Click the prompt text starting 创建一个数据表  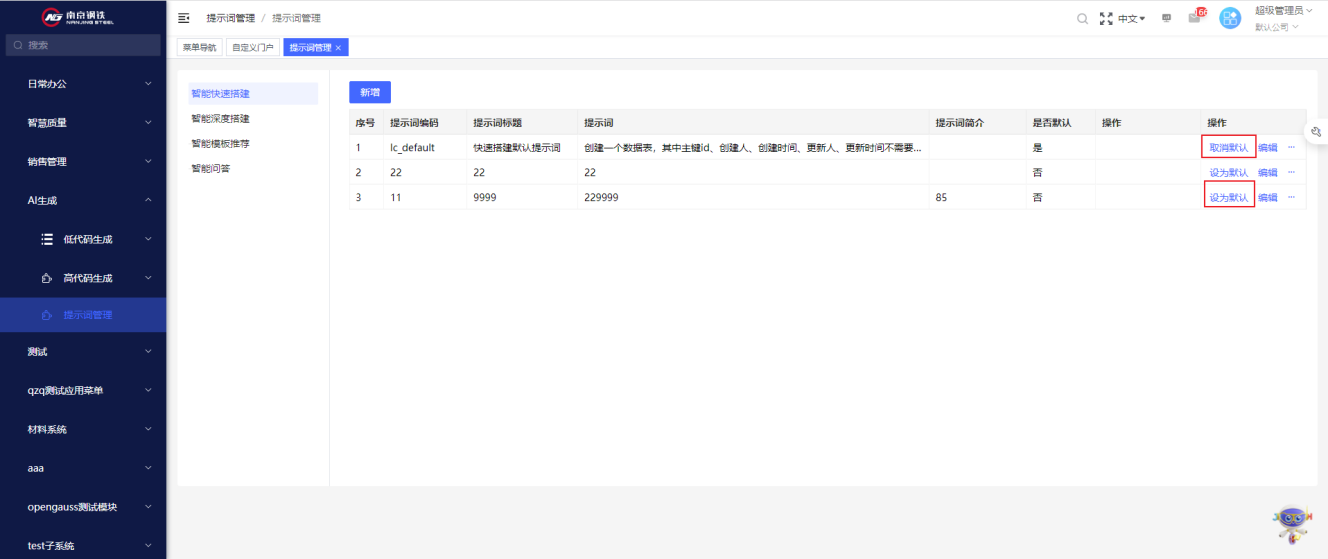click(753, 147)
